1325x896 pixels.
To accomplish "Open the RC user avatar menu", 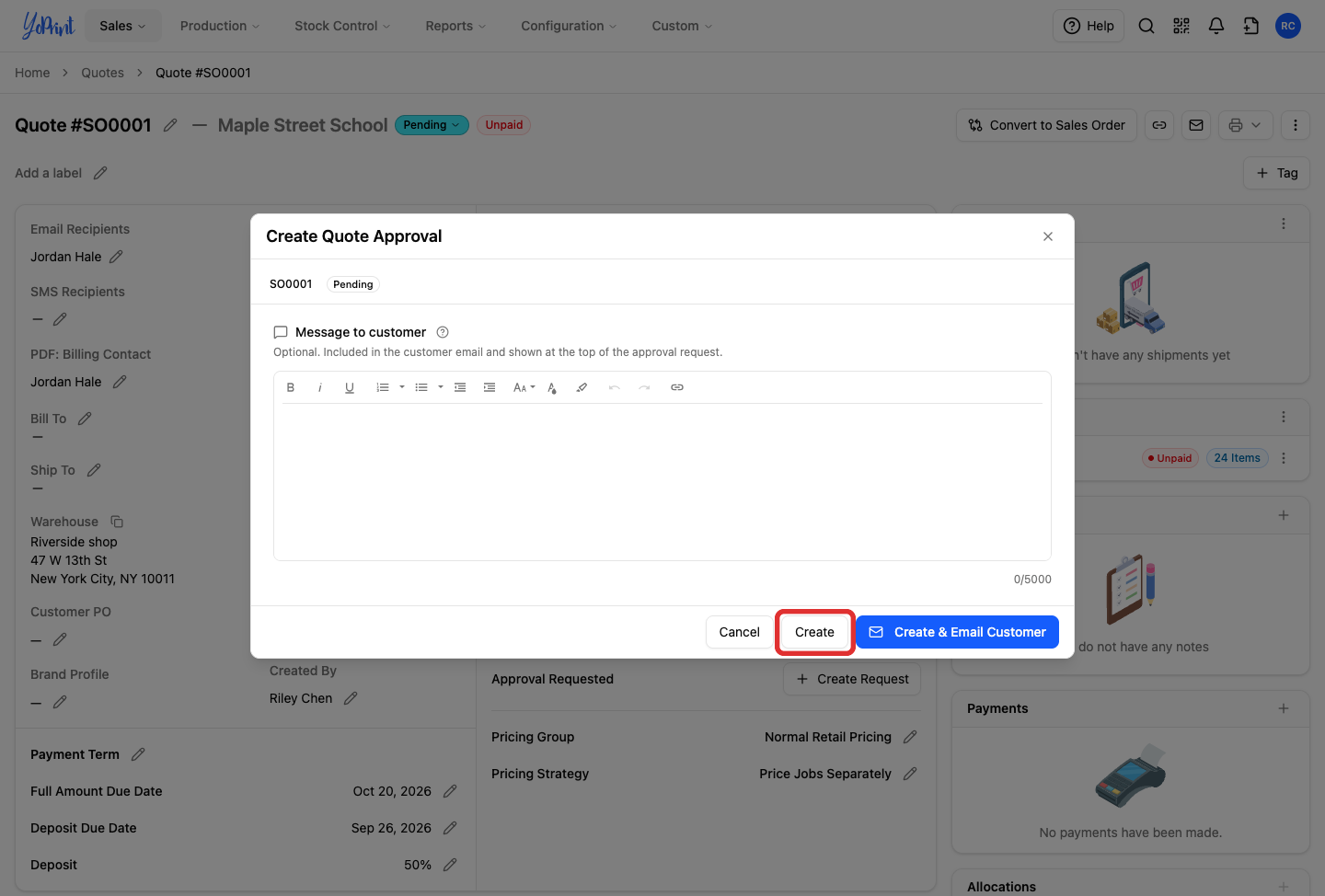I will [x=1288, y=26].
